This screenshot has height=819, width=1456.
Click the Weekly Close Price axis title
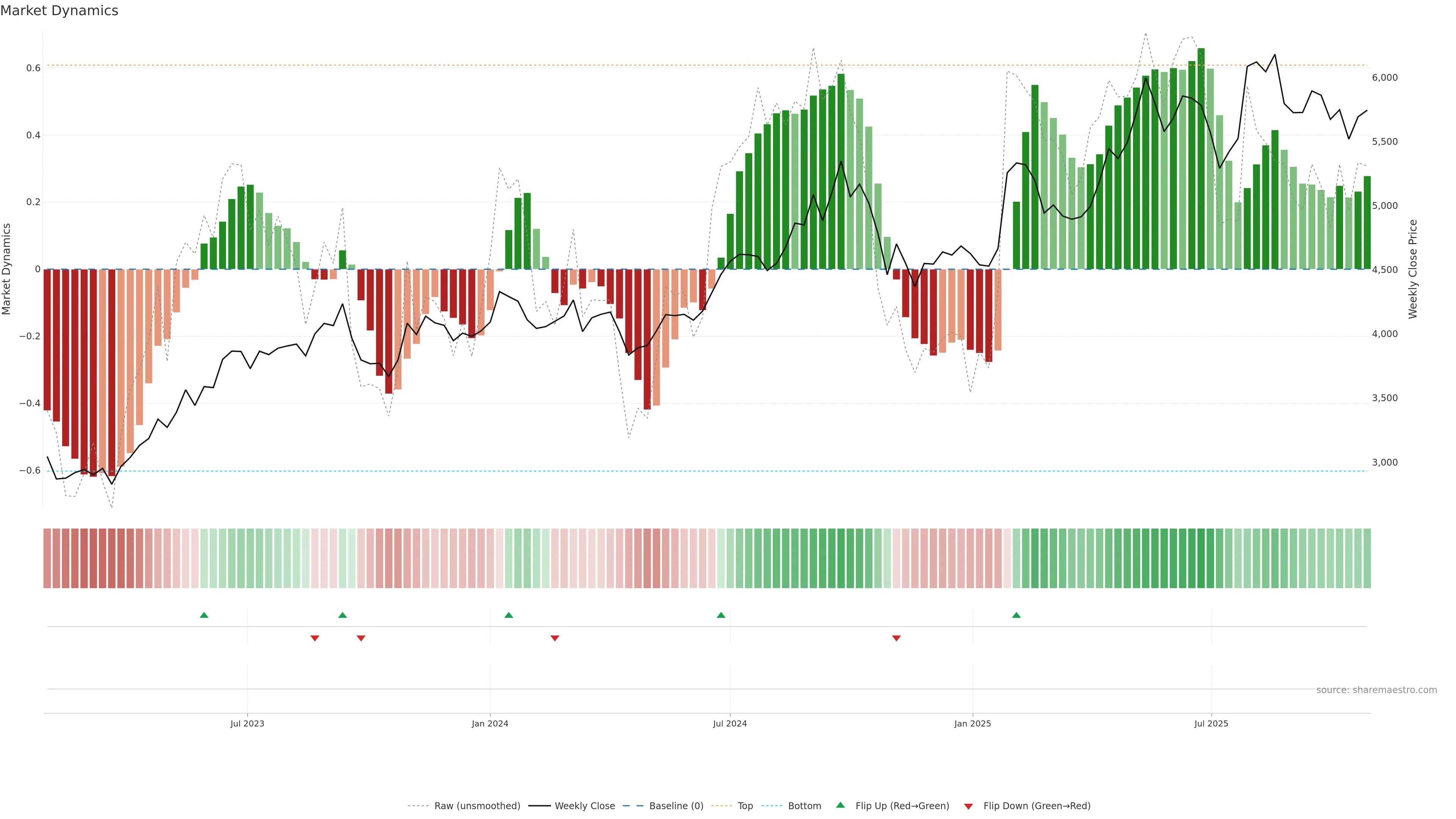1412,269
